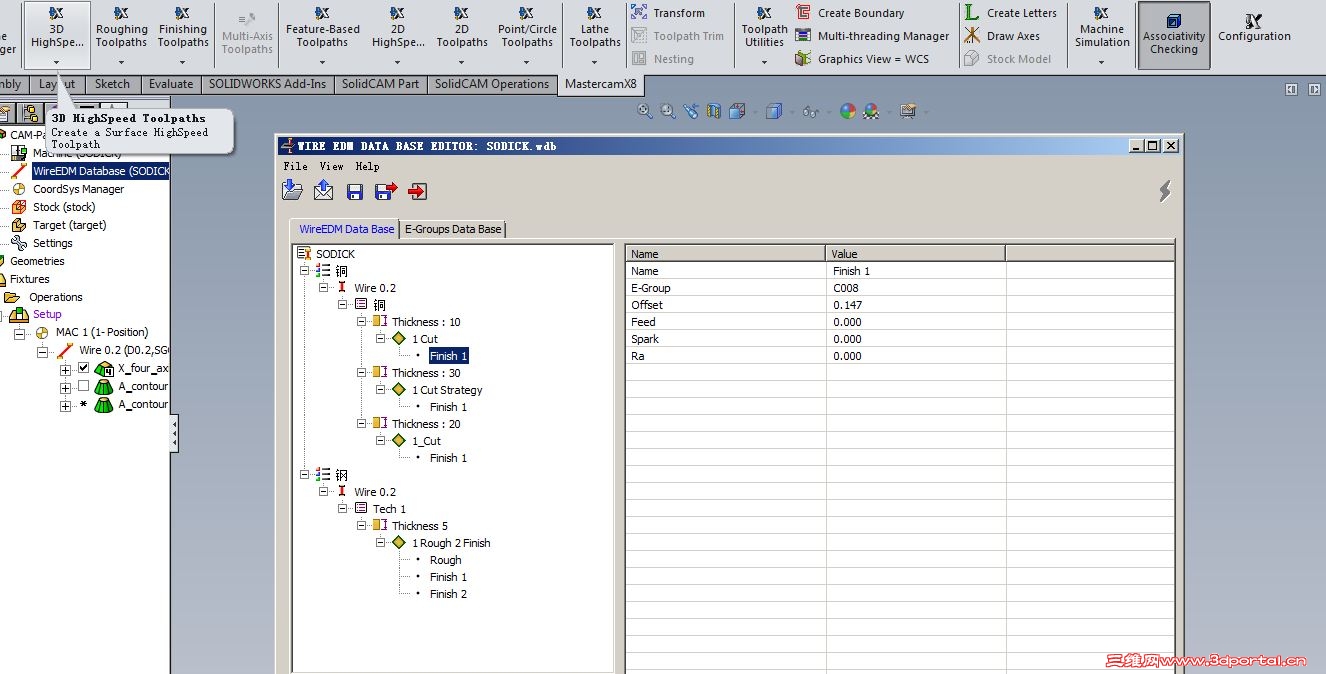Collapse the Tech 1 node
This screenshot has height=674, width=1326.
click(343, 509)
